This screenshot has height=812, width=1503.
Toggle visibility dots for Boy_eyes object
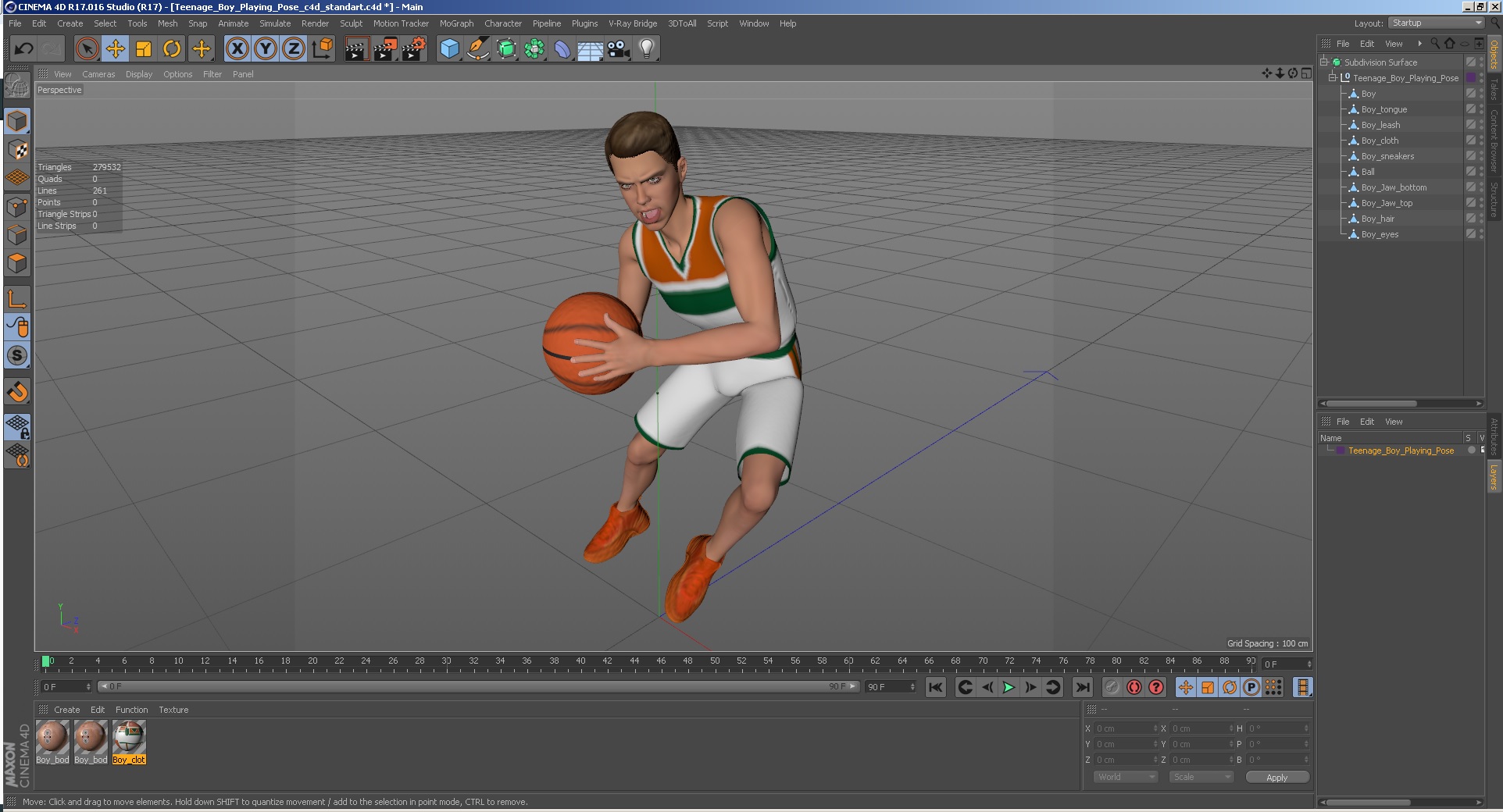[1481, 234]
